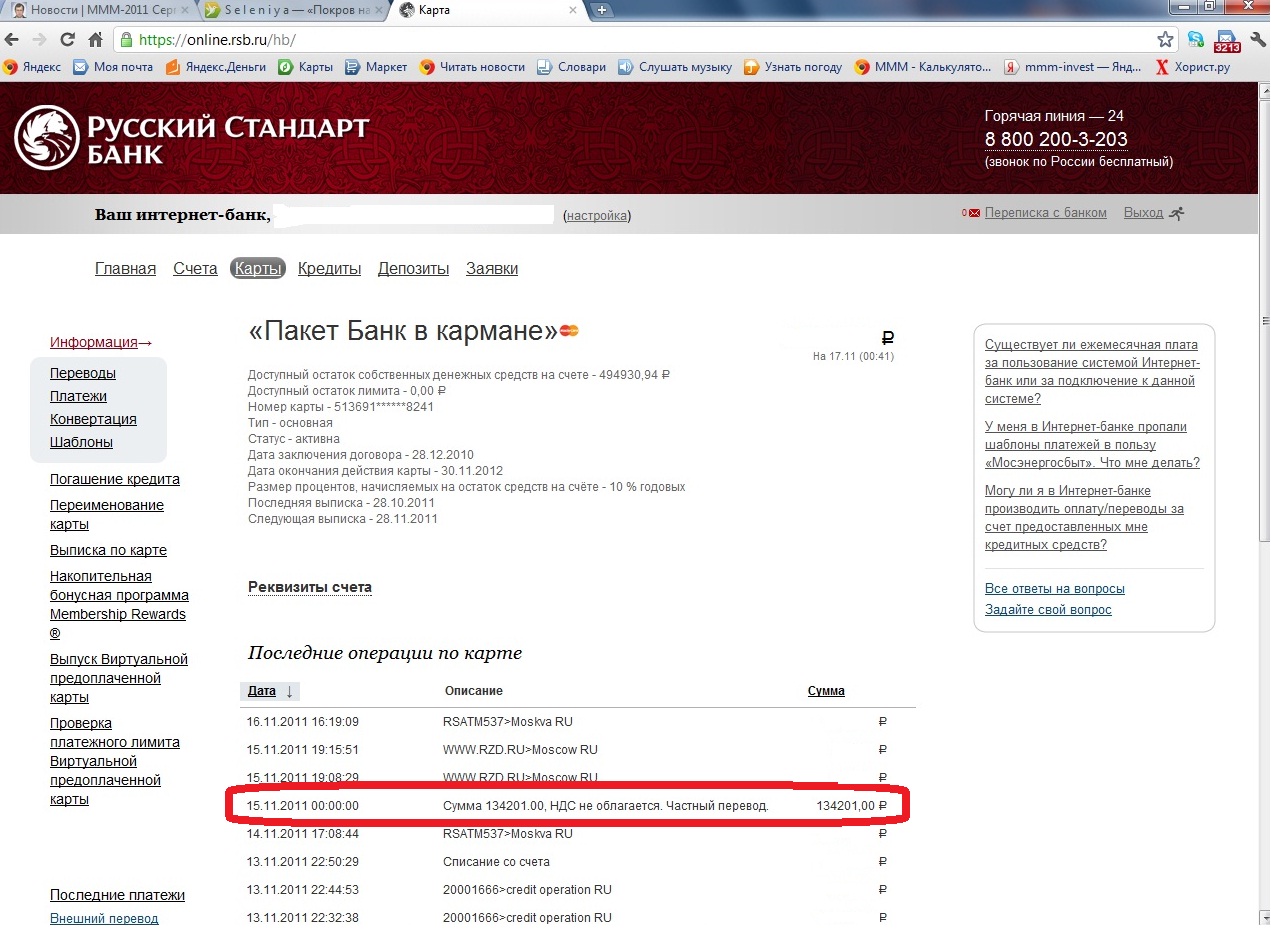Open FAQ about monthly Internet-bank fee

click(x=1092, y=371)
